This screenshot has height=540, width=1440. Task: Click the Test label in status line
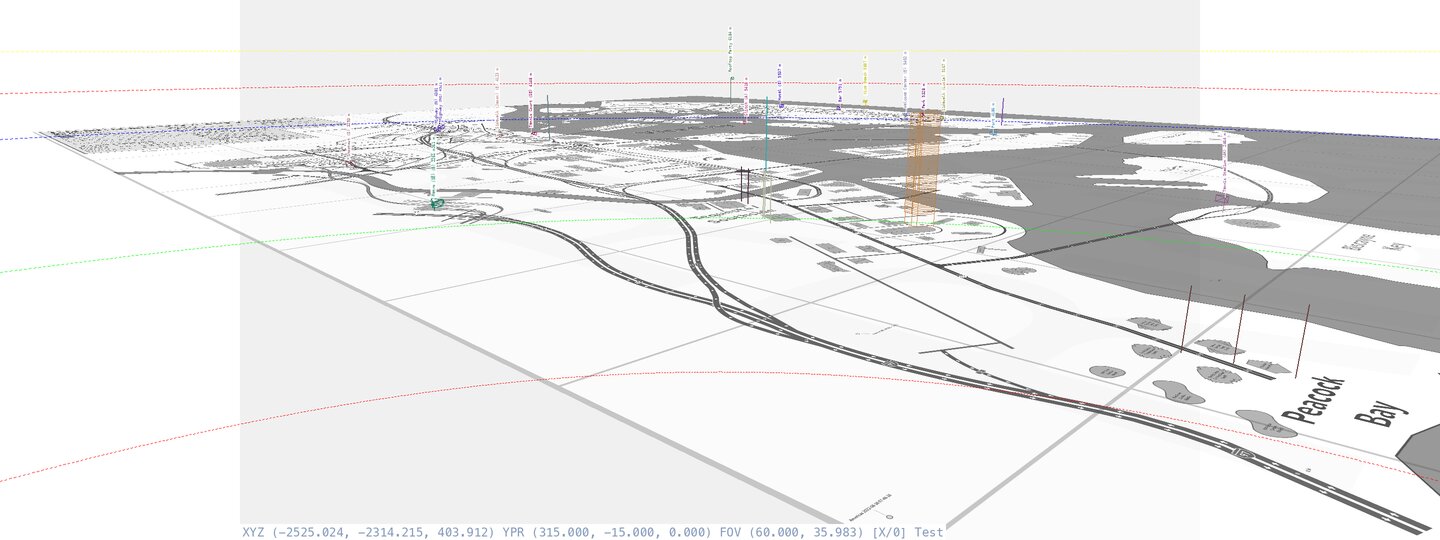click(928, 532)
